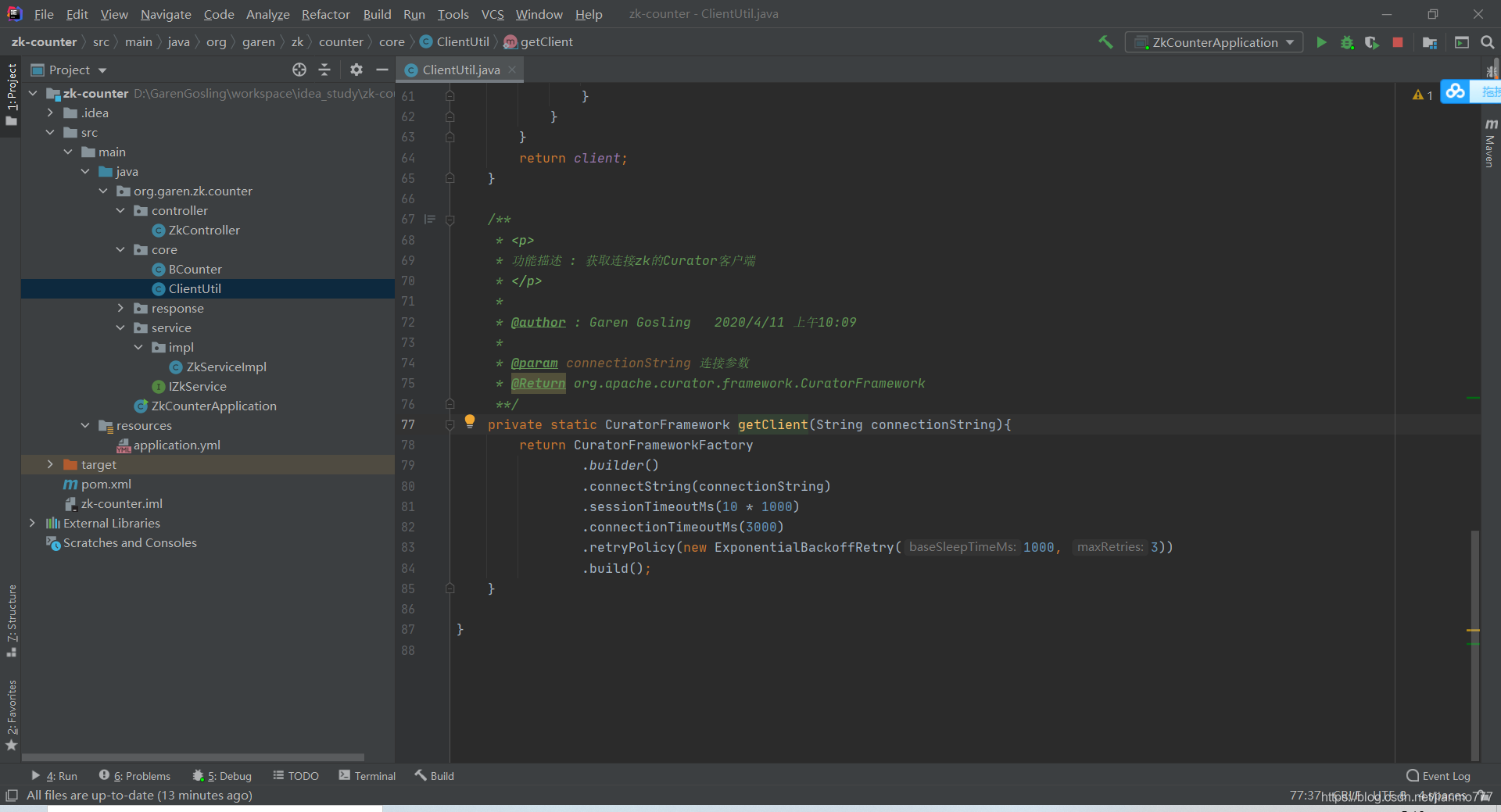The image size is (1501, 812).
Task: Close the ClientUtil.java tab
Action: click(512, 70)
